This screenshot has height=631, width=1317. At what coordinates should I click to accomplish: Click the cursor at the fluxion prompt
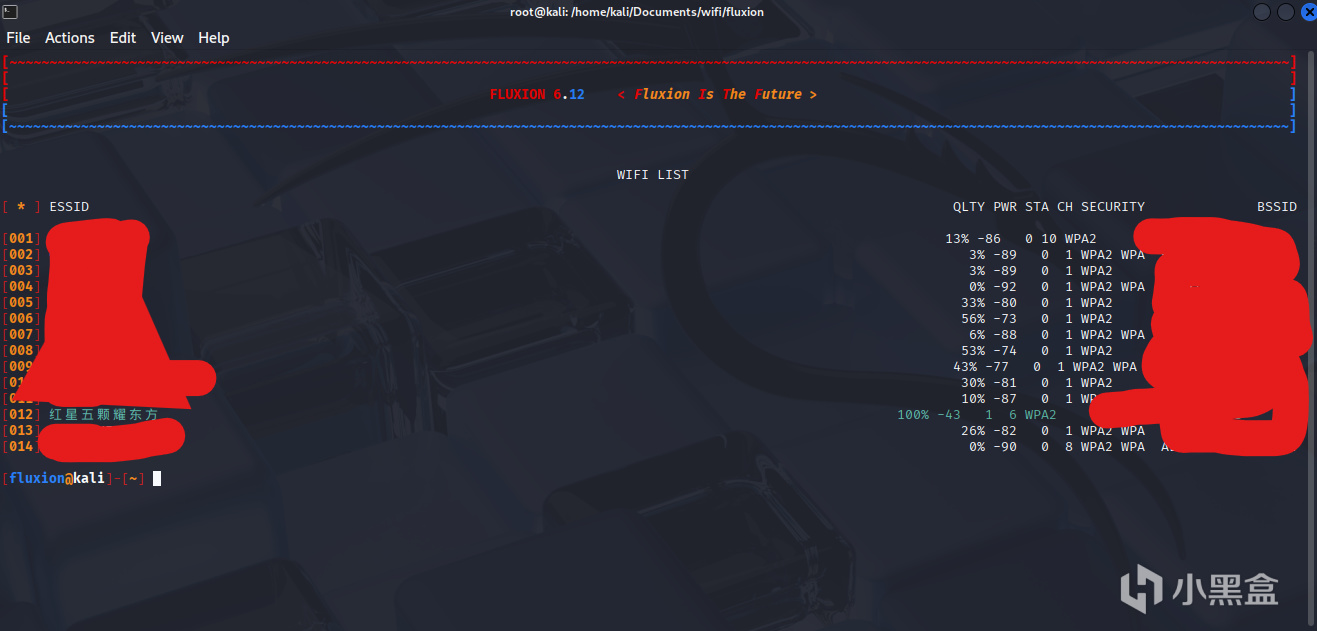(157, 479)
